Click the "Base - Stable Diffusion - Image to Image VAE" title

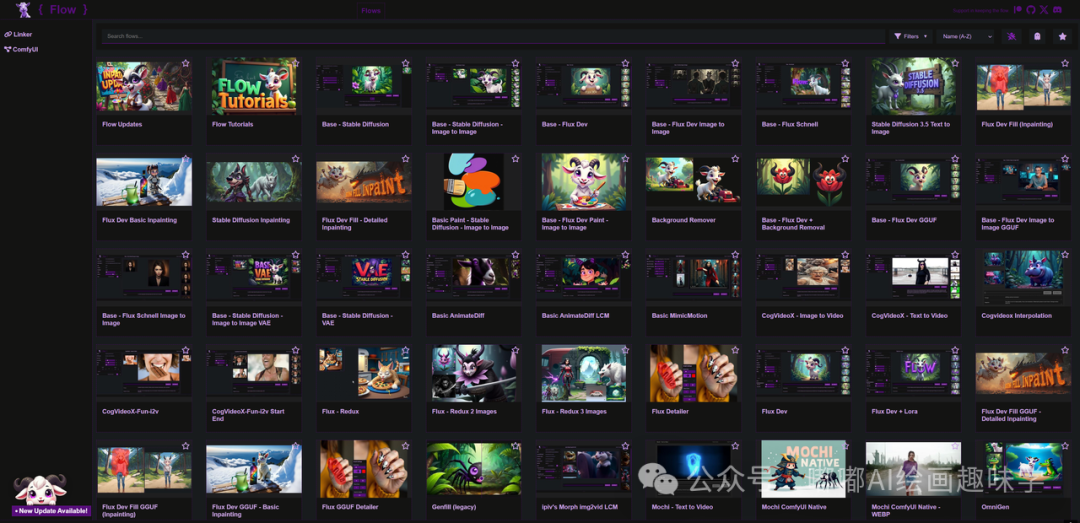point(247,319)
